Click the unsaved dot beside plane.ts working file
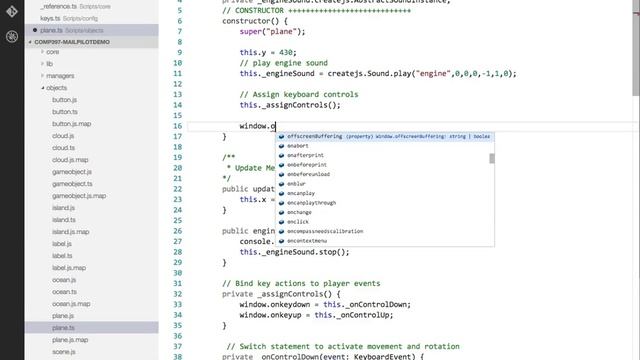640x360 pixels. tap(35, 30)
